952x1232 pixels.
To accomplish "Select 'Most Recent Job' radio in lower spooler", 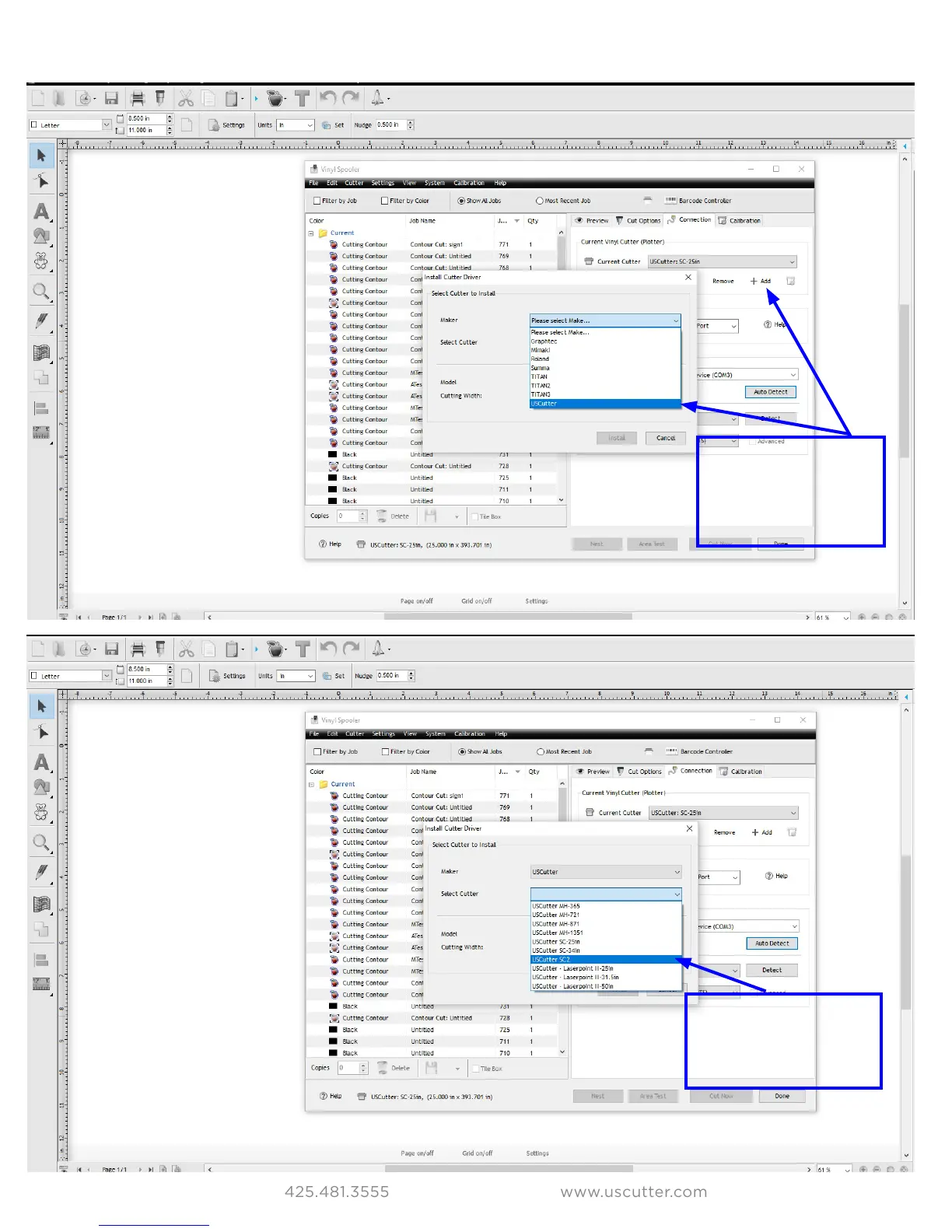I will click(541, 751).
